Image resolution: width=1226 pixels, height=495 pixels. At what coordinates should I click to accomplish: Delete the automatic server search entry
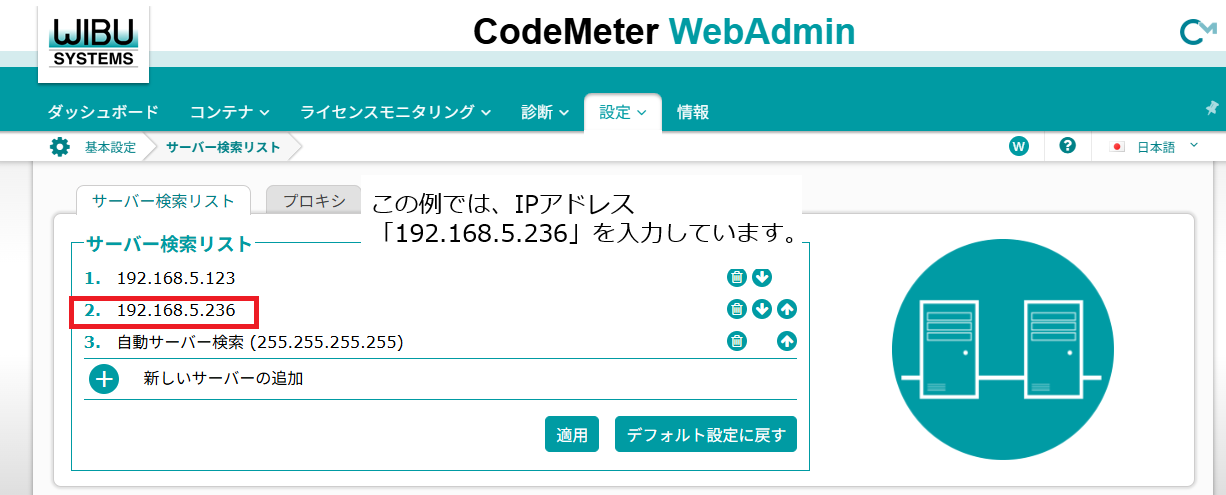tap(736, 342)
